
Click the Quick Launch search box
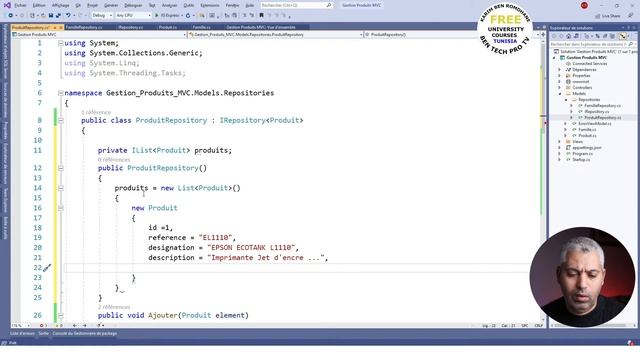point(296,5)
